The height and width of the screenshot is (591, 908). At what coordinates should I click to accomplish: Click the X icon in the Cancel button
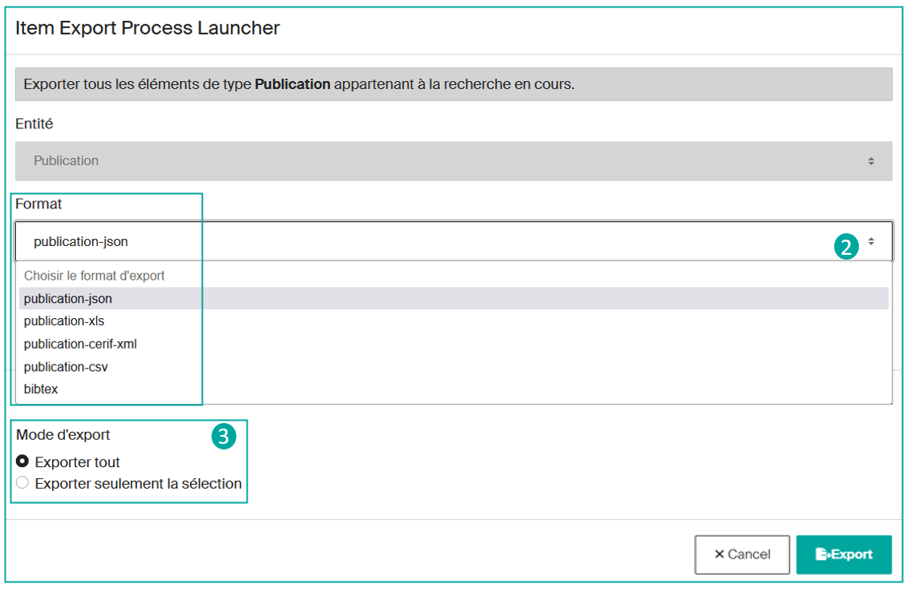719,554
